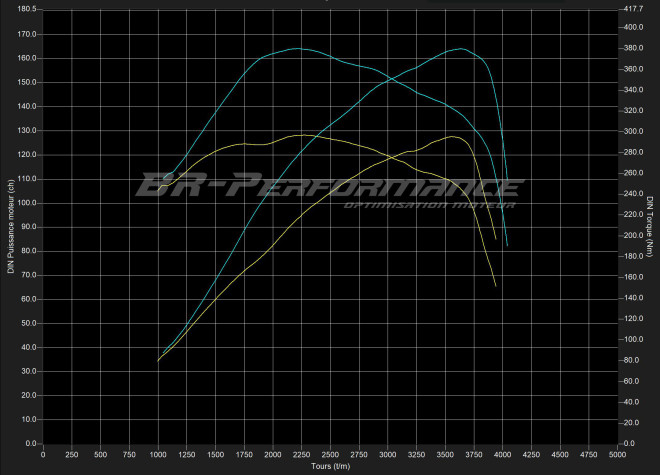Select the 2500 tick on the RPM axis

330,455
